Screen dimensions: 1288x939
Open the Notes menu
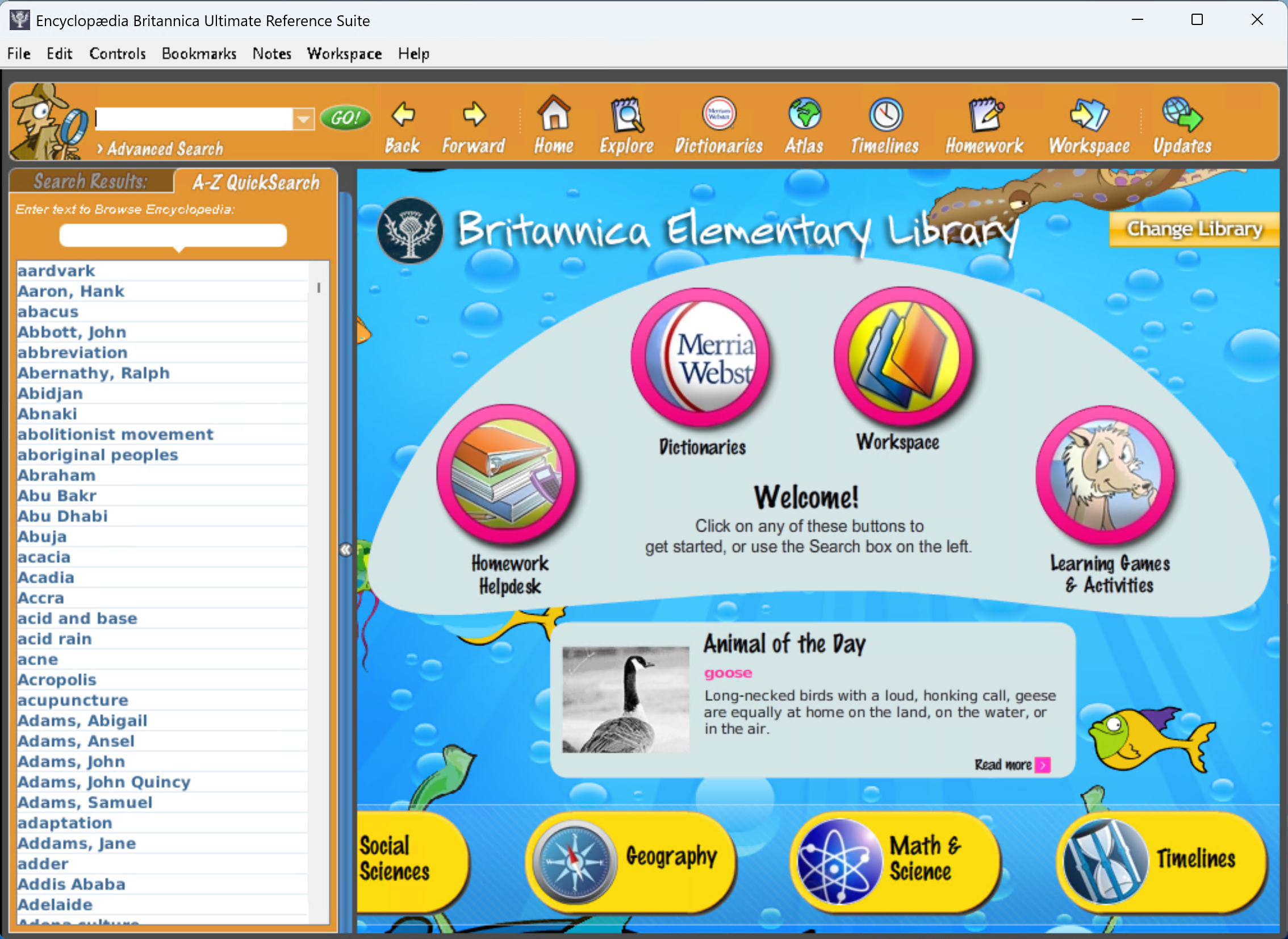click(x=272, y=53)
